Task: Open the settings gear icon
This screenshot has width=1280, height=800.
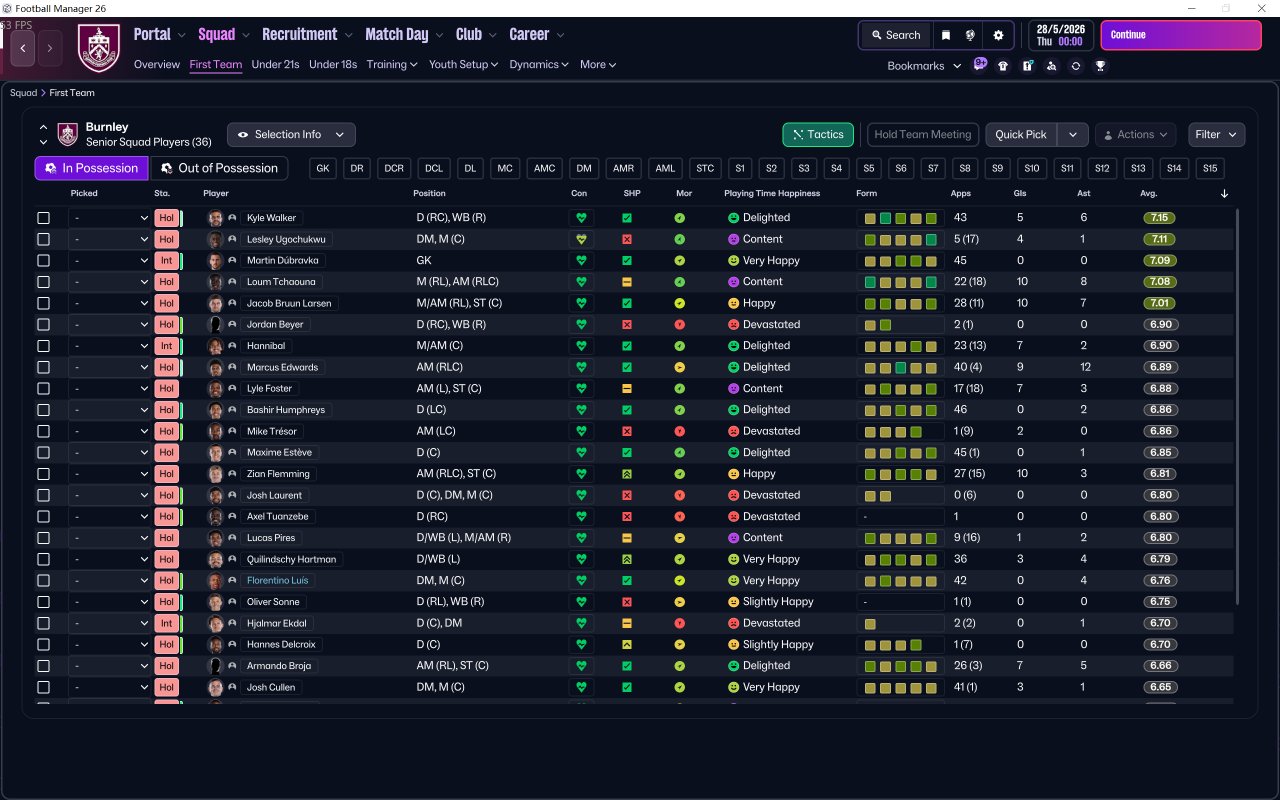Action: 998,35
